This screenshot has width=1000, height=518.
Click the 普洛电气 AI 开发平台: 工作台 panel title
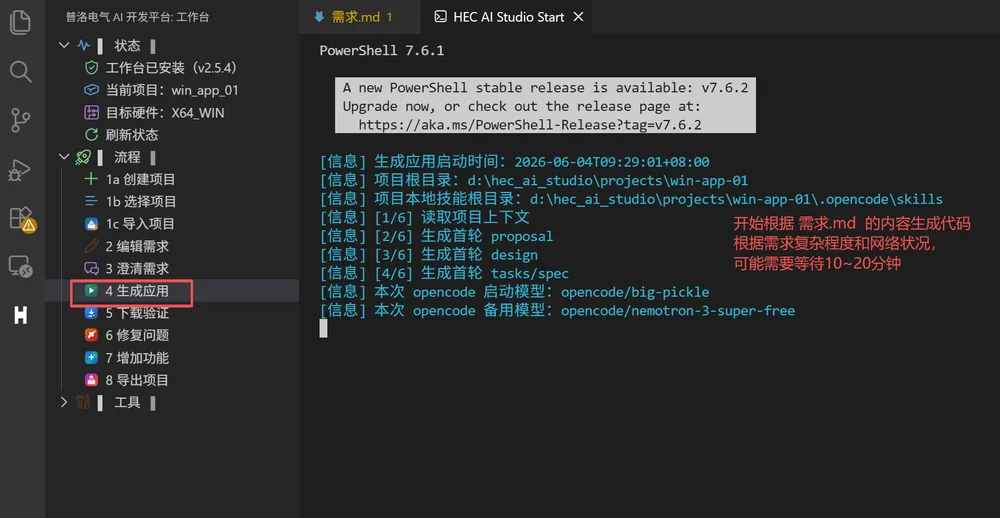click(137, 17)
